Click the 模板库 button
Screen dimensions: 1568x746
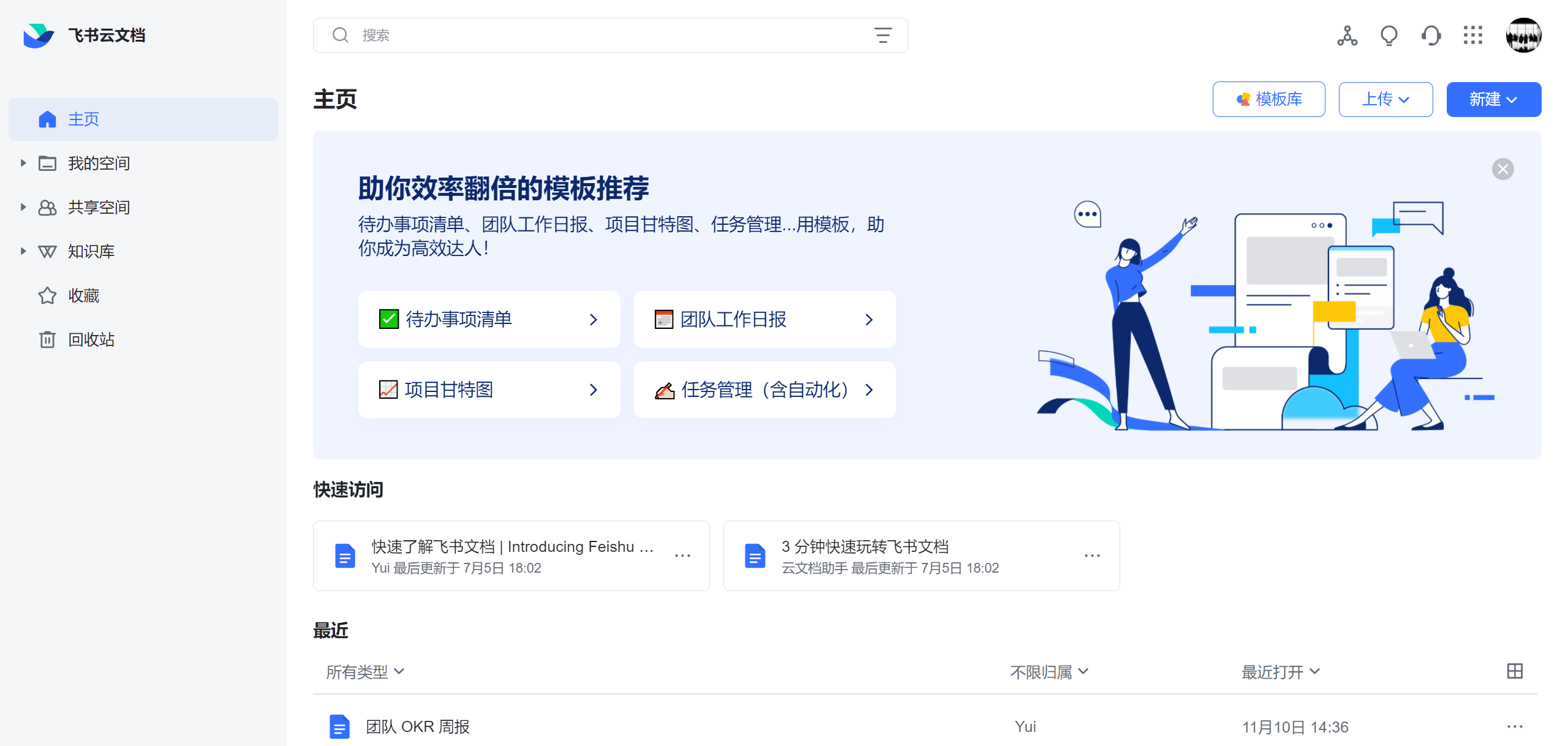click(1268, 99)
